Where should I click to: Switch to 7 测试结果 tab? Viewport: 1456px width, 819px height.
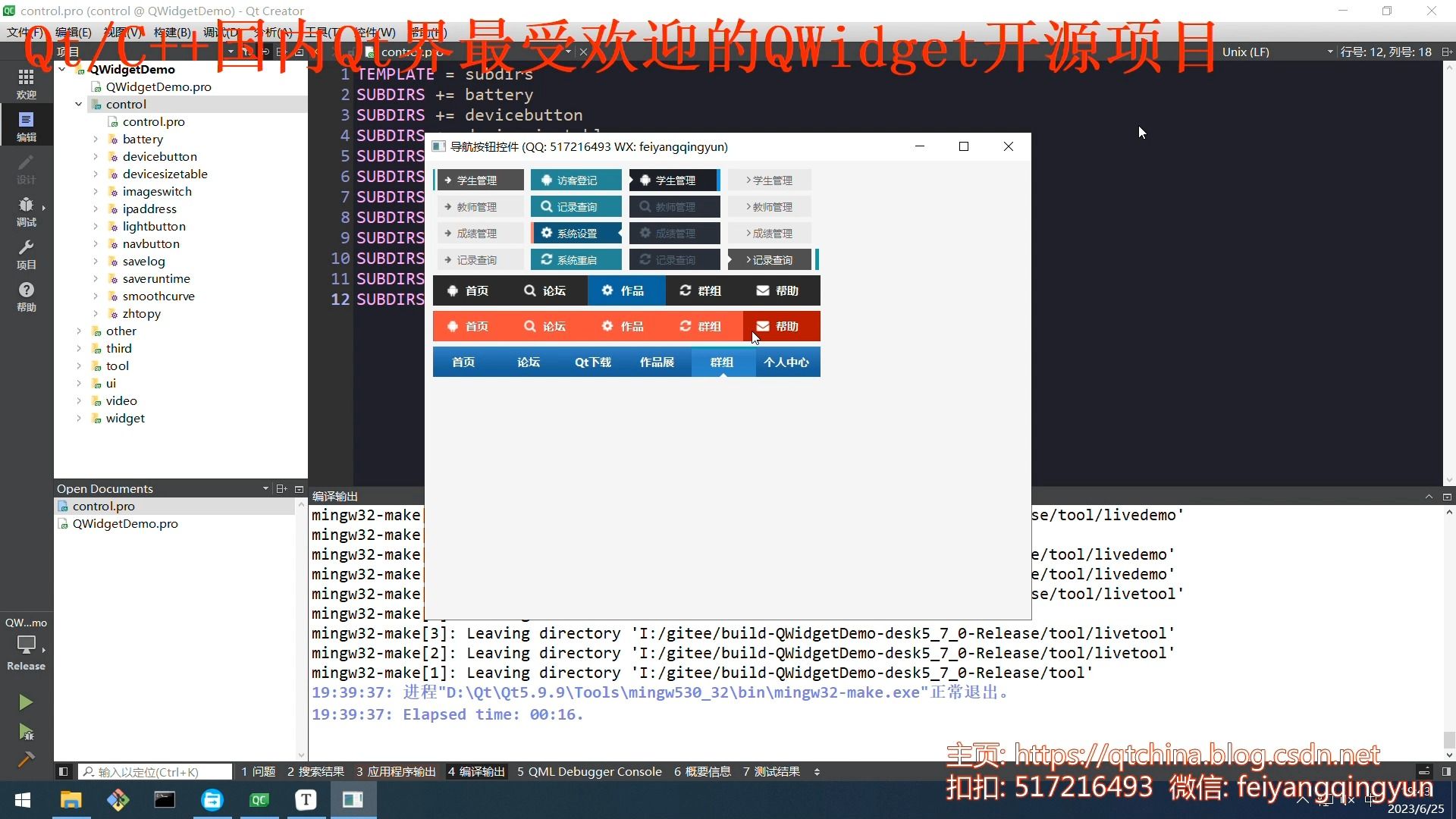[771, 772]
